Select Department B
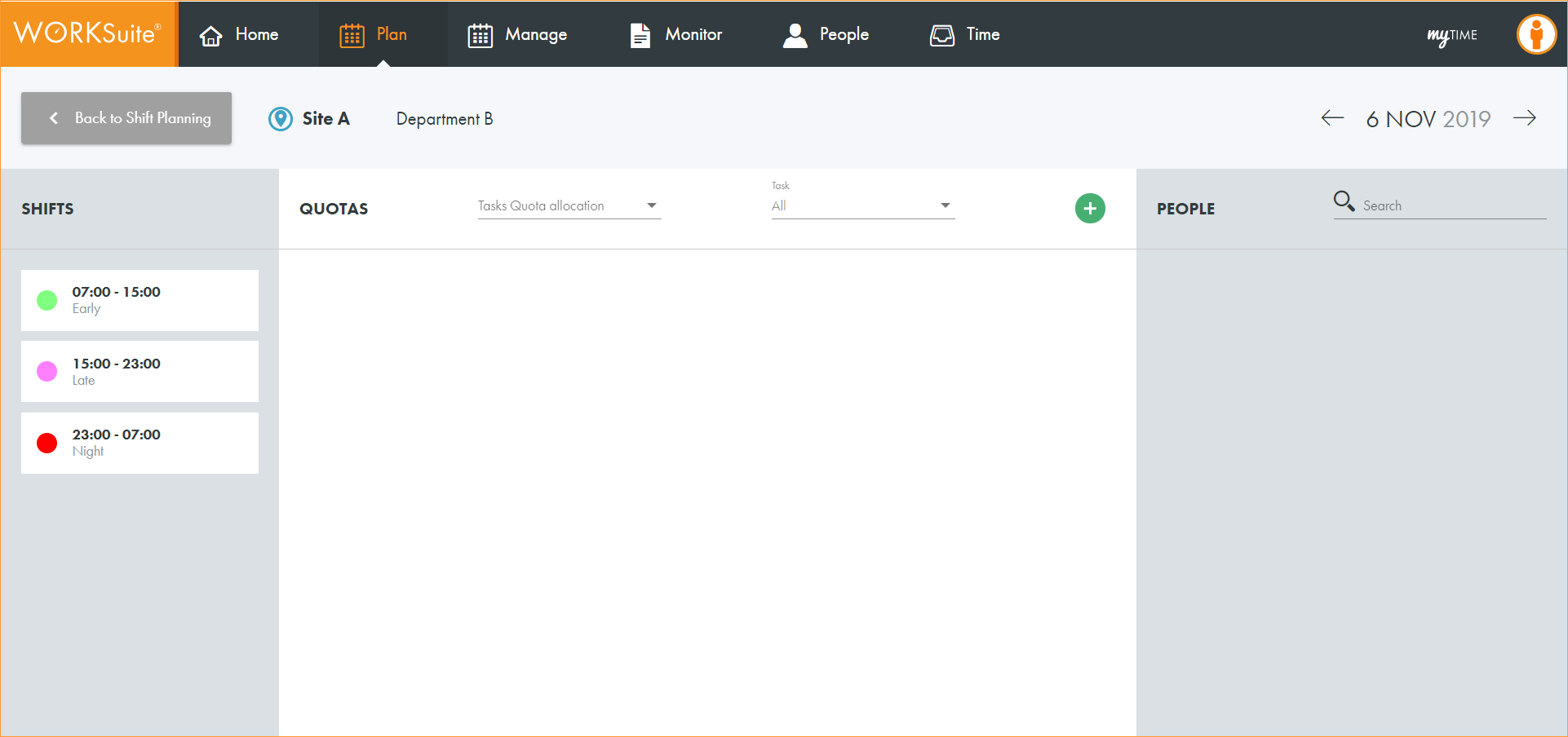 pyautogui.click(x=445, y=119)
